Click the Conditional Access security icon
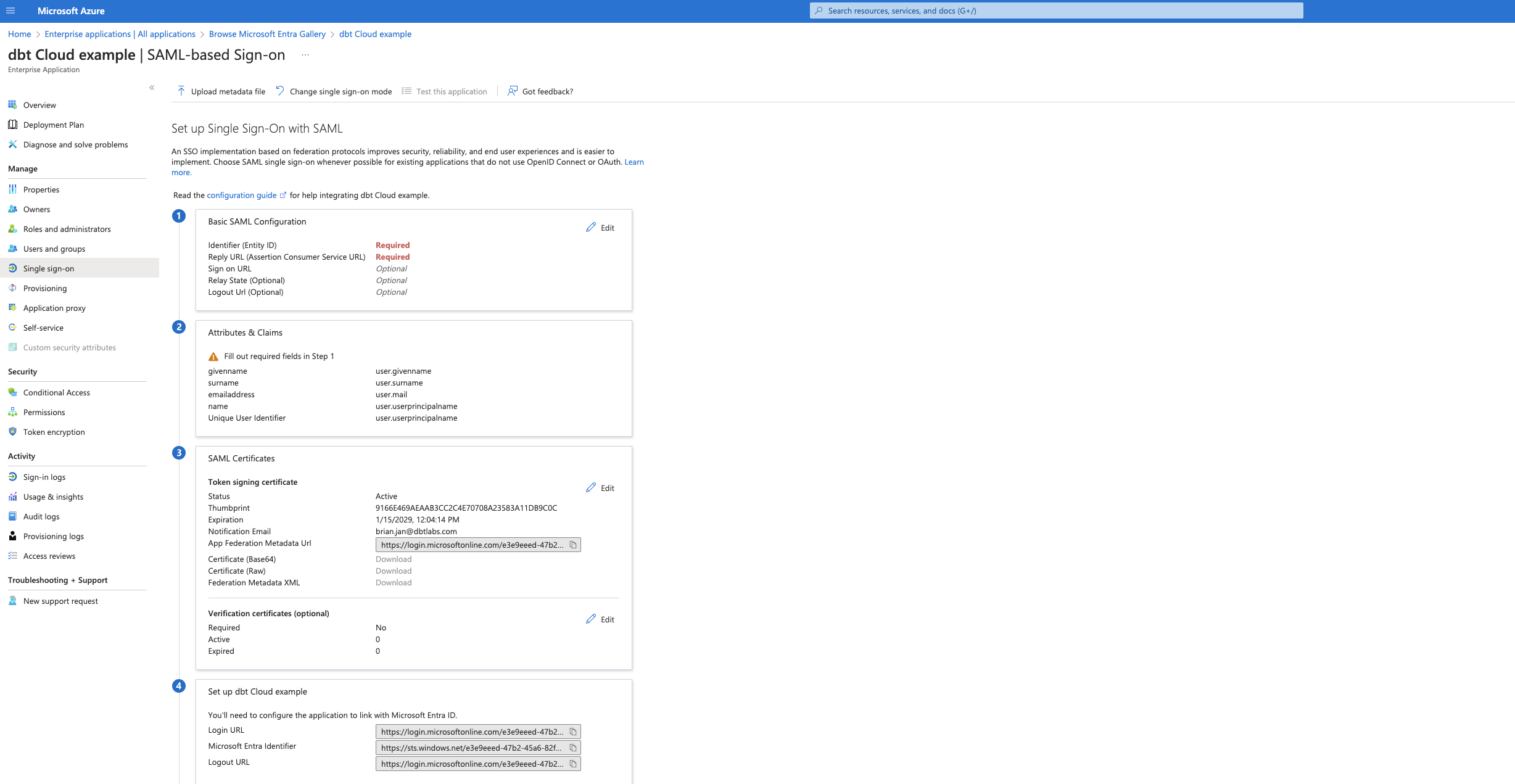 (13, 392)
